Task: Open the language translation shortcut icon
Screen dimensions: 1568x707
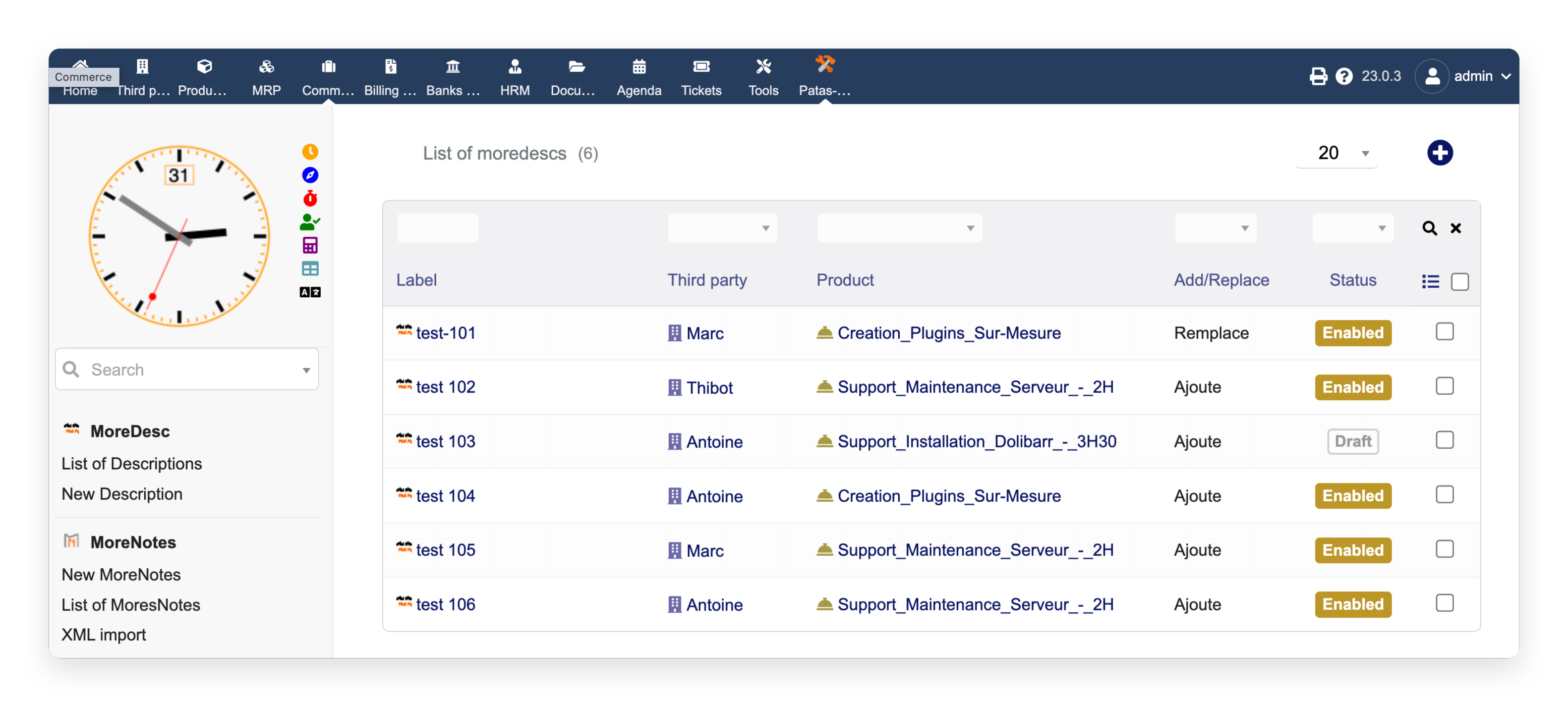Action: (310, 292)
